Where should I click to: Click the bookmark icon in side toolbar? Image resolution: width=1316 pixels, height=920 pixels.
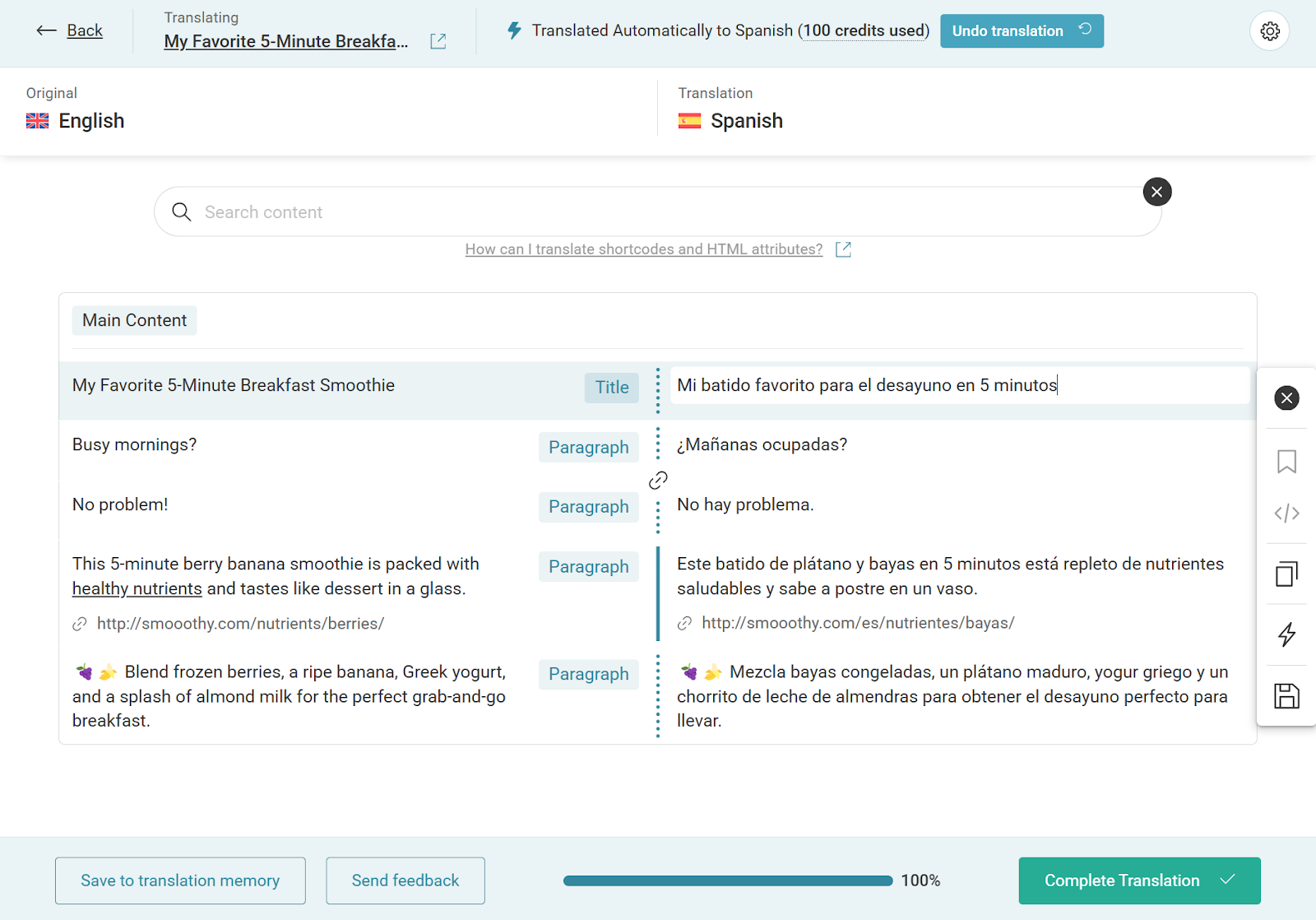coord(1286,462)
